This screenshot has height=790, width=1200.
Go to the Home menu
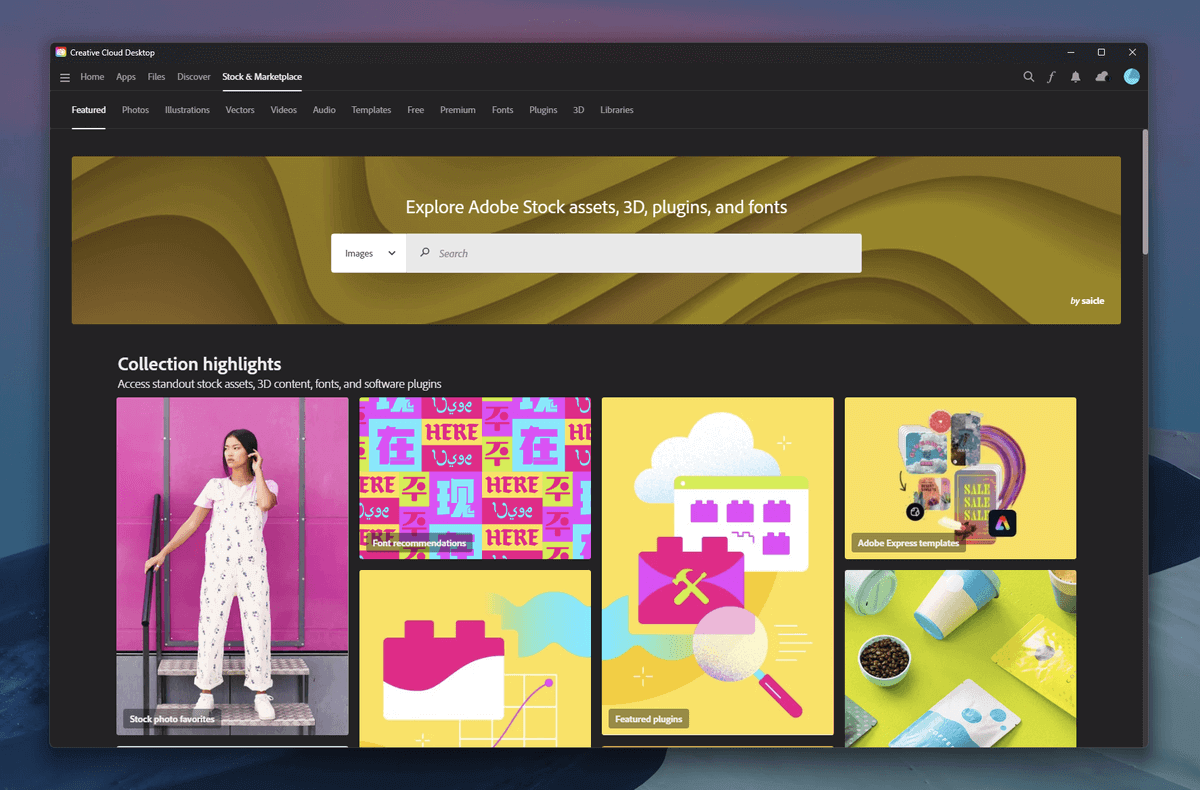pyautogui.click(x=92, y=77)
